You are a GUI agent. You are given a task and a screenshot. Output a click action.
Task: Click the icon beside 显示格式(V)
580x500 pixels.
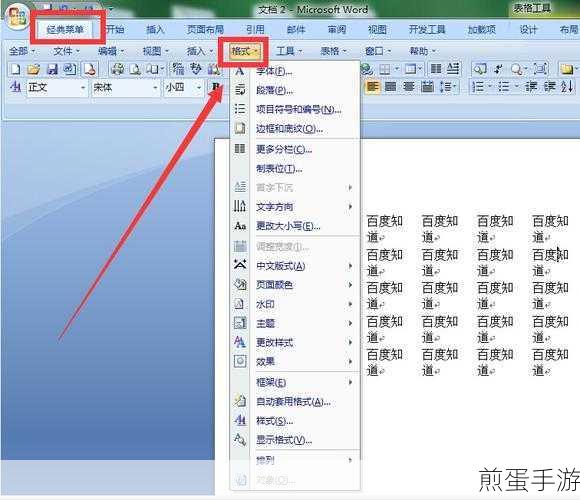(240, 440)
